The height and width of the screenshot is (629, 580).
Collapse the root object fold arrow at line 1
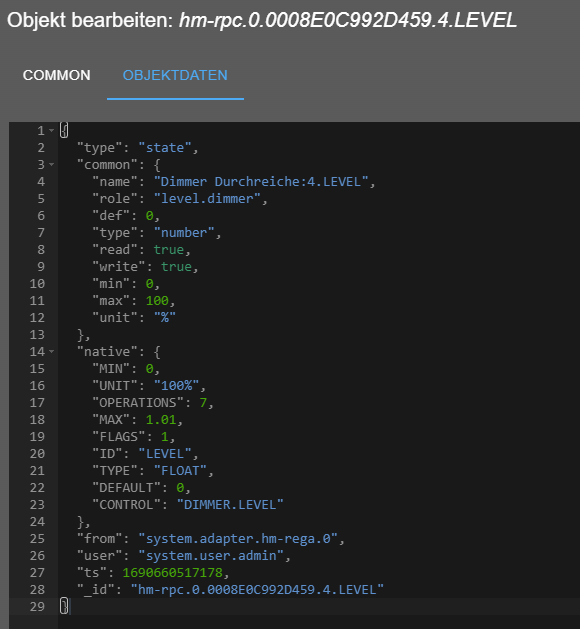coord(51,130)
